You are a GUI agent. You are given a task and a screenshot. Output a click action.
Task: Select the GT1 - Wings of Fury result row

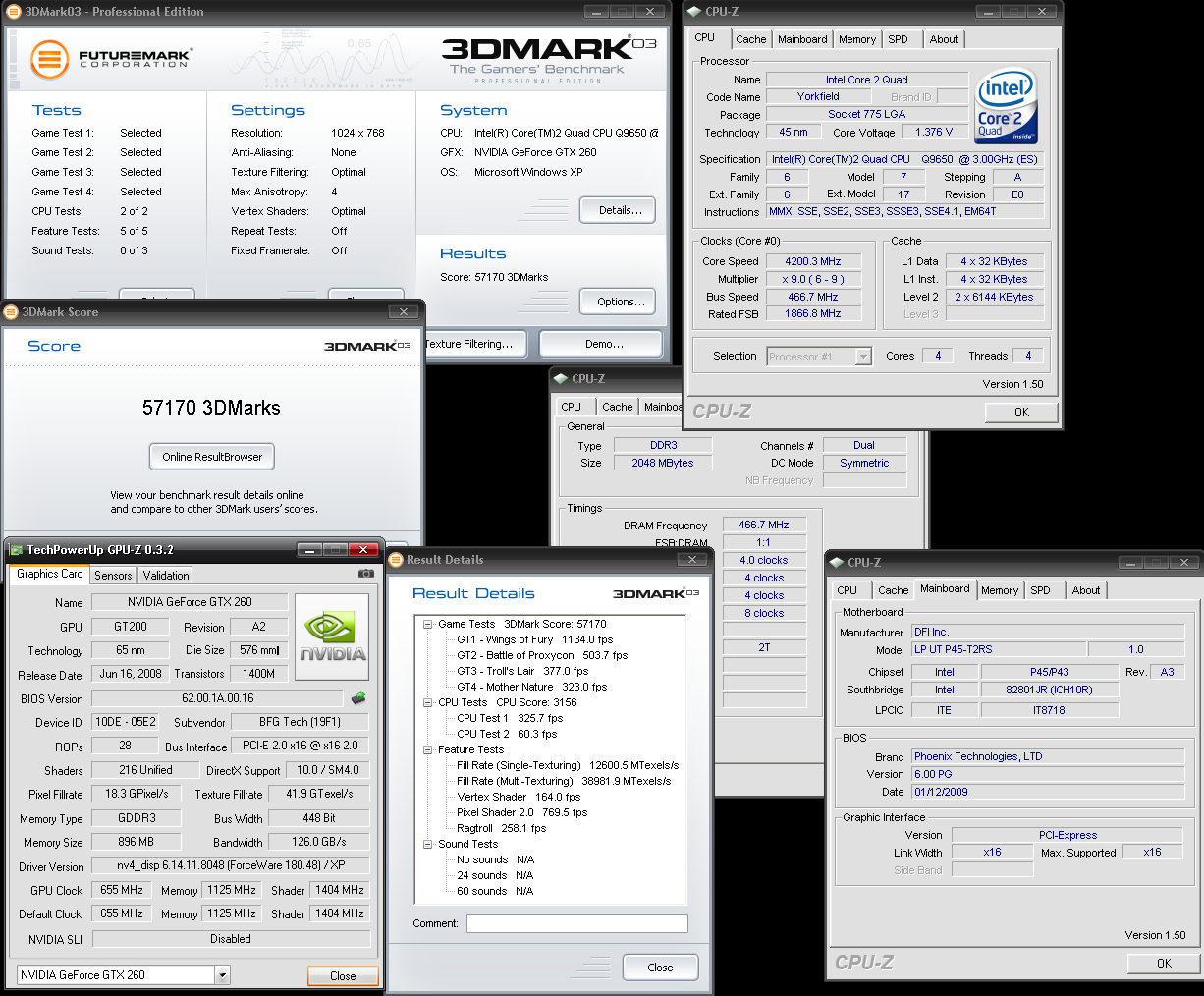pyautogui.click(x=534, y=639)
